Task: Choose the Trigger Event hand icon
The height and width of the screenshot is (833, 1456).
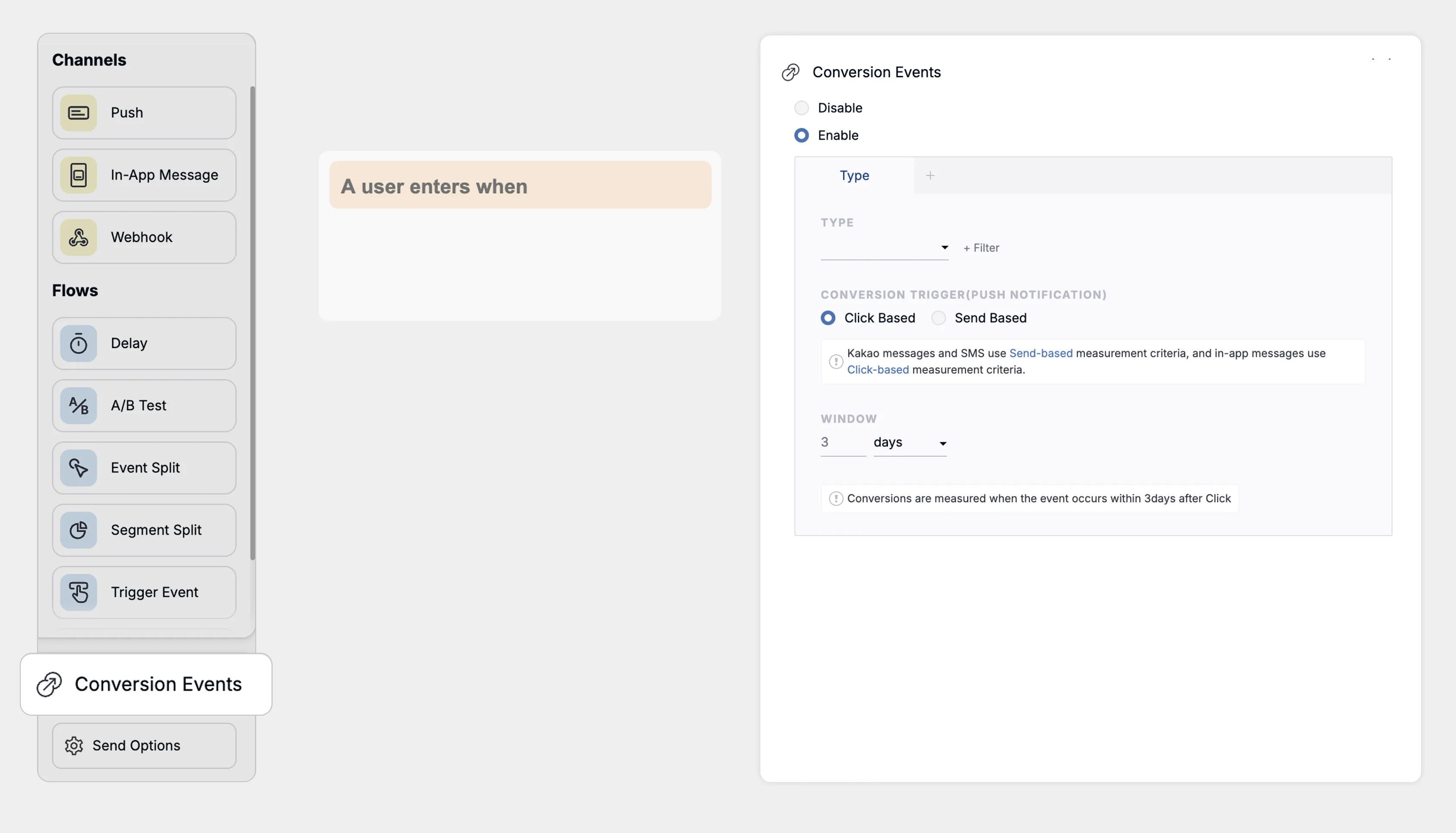Action: pyautogui.click(x=78, y=593)
